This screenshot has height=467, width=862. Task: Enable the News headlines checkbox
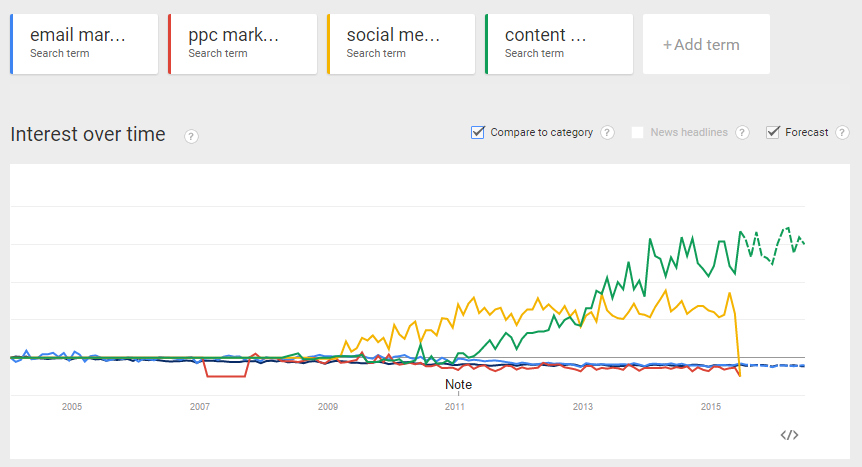pyautogui.click(x=638, y=132)
